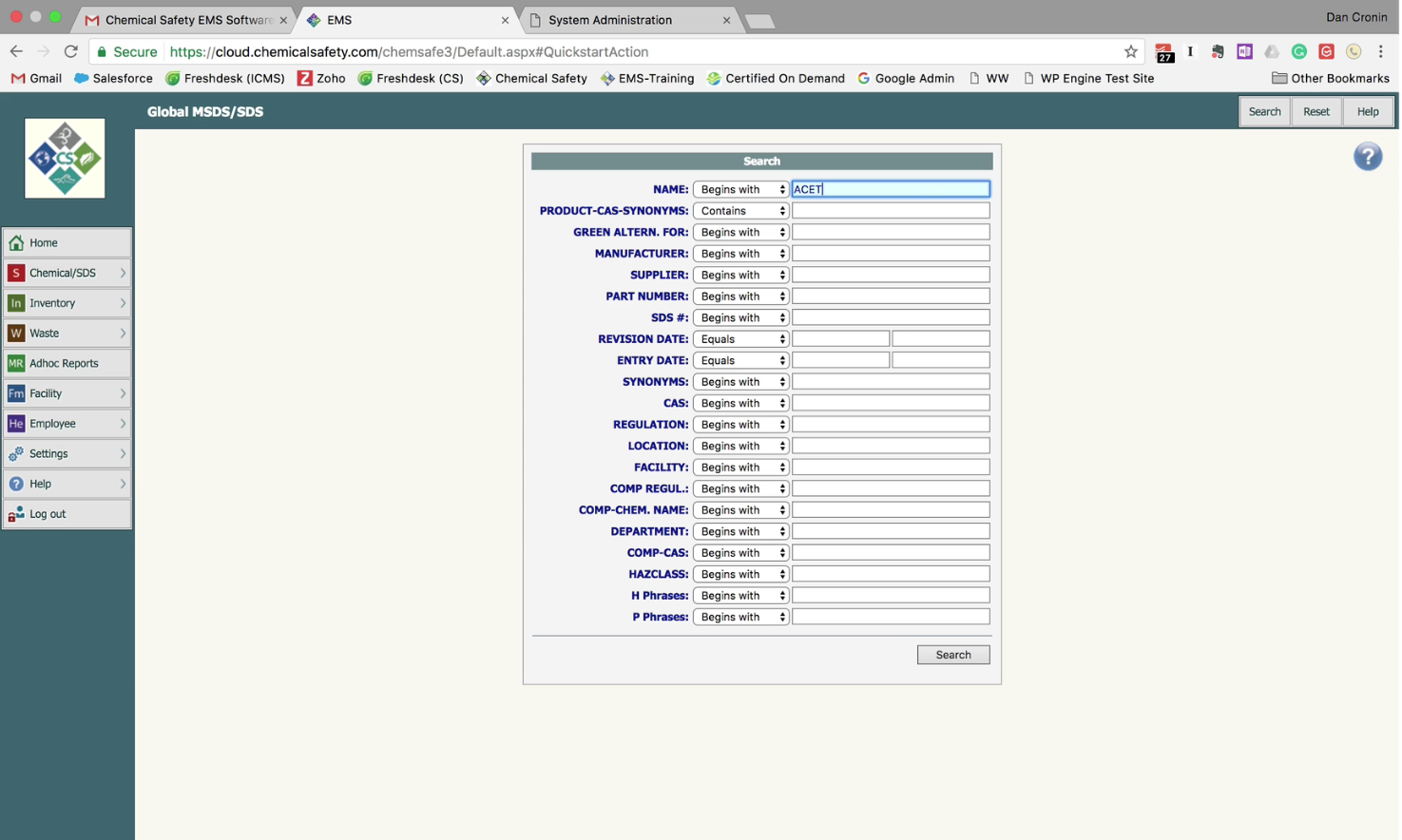Expand the MANUFACTURER match type selector

[x=739, y=253]
